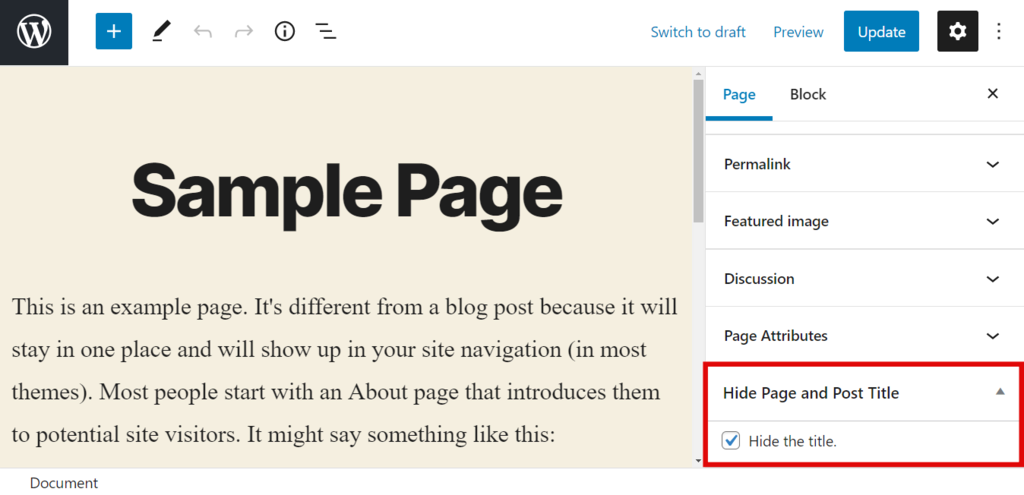Collapse the Hide Page and Post Title panel

click(x=1000, y=393)
